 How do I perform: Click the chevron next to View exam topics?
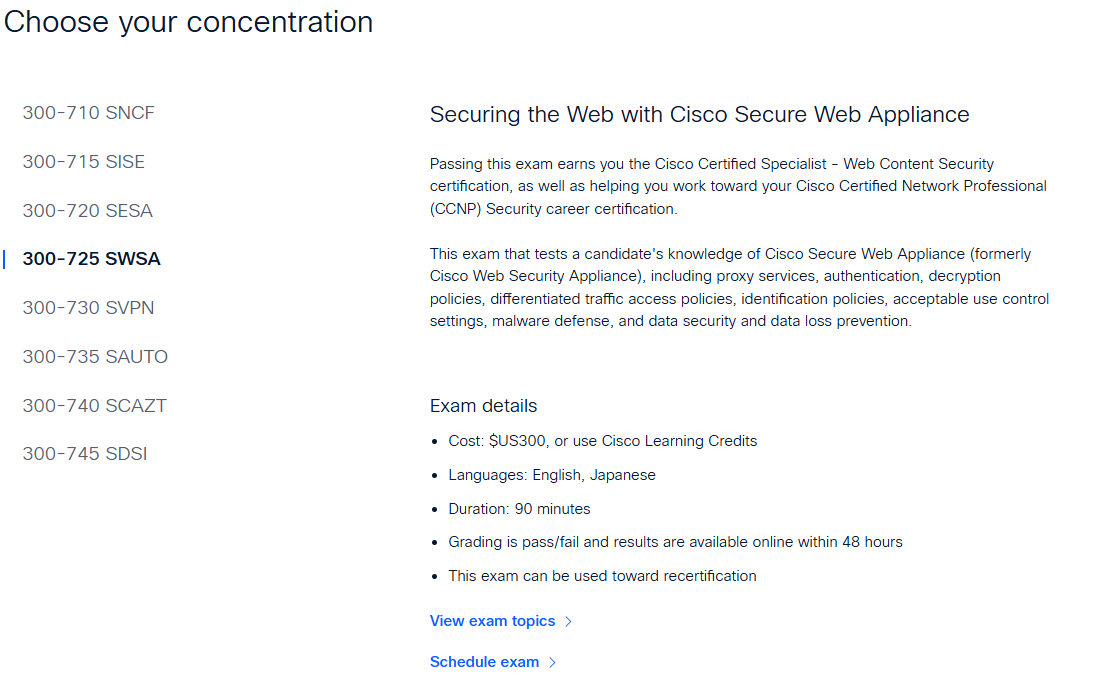point(568,620)
